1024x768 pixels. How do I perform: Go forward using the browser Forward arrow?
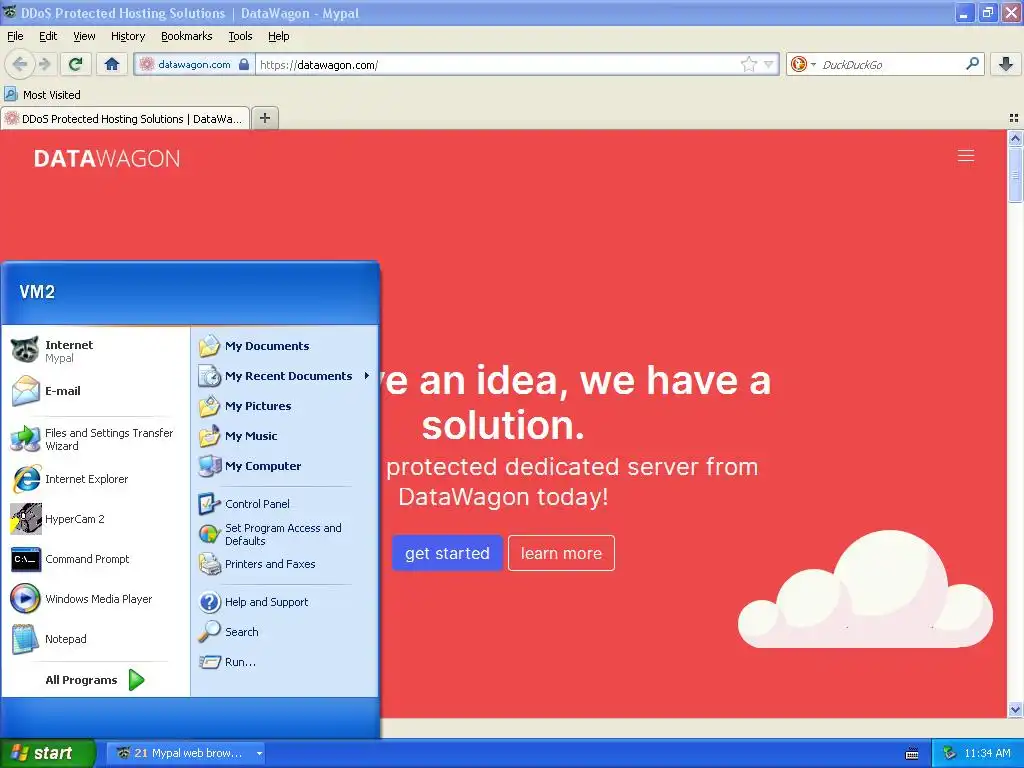point(44,64)
